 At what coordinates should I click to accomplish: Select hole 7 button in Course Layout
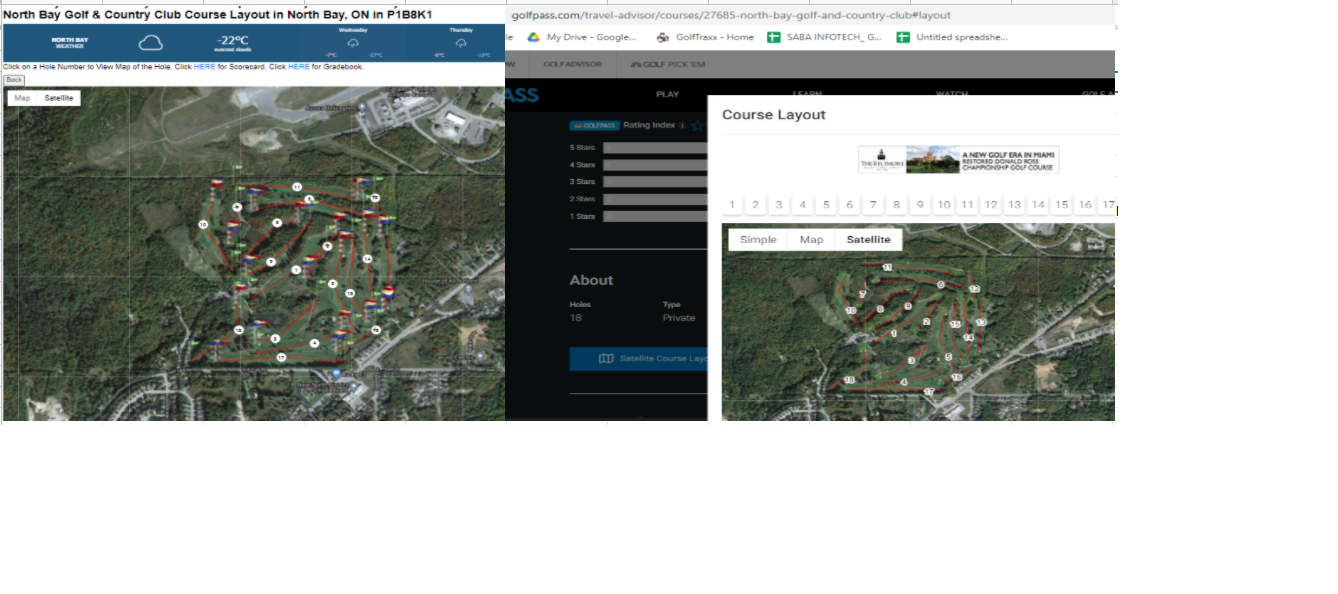click(873, 205)
